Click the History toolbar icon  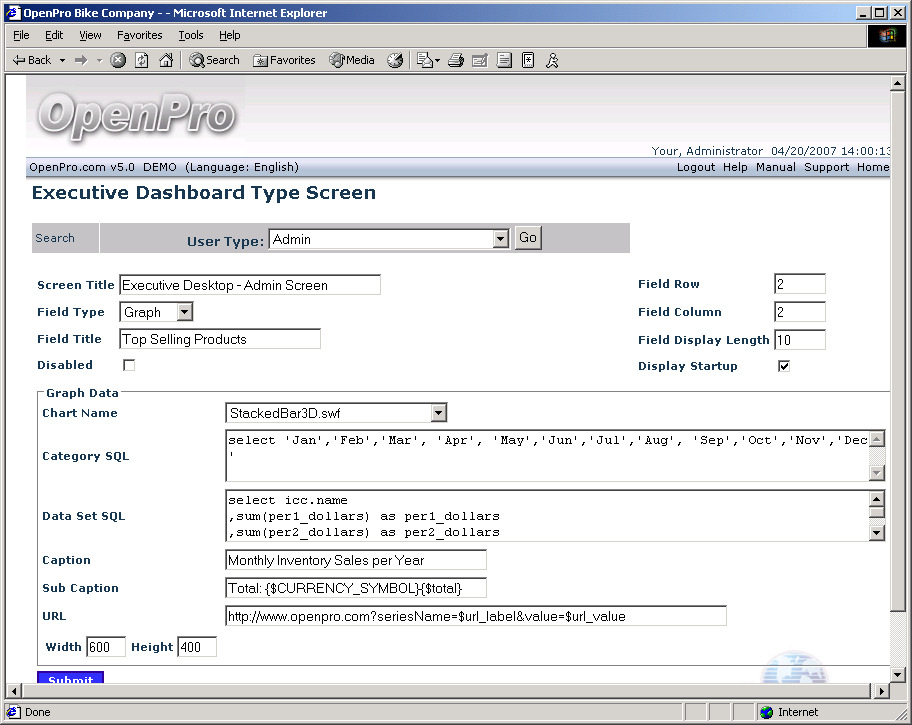click(395, 60)
